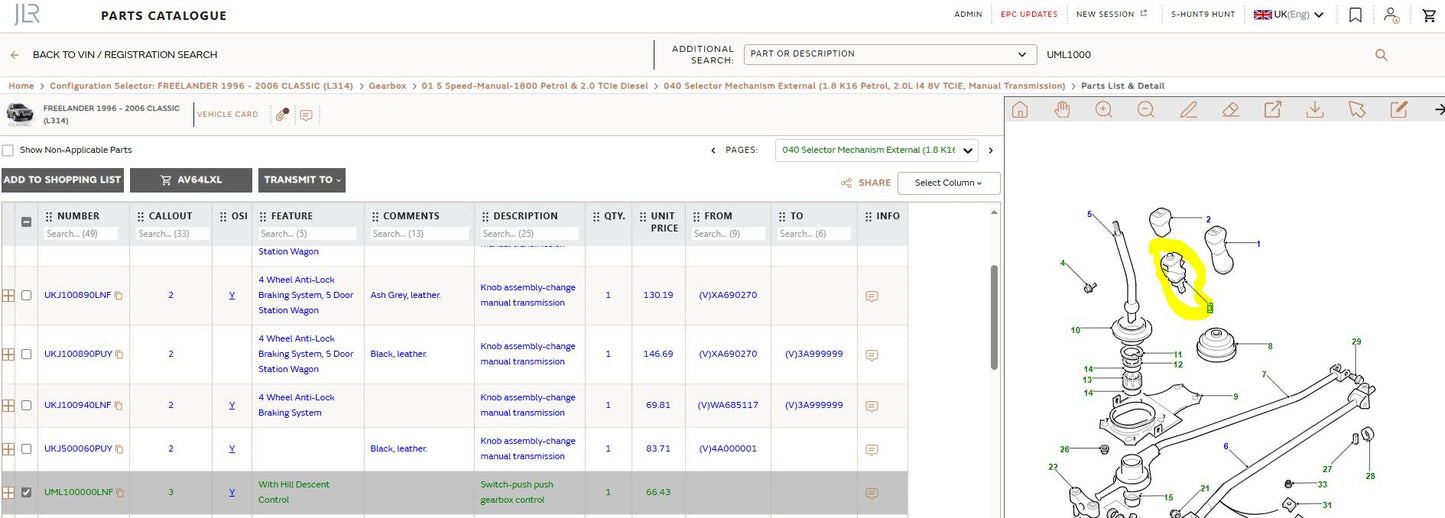Select the eraser tool

pos(1231,110)
